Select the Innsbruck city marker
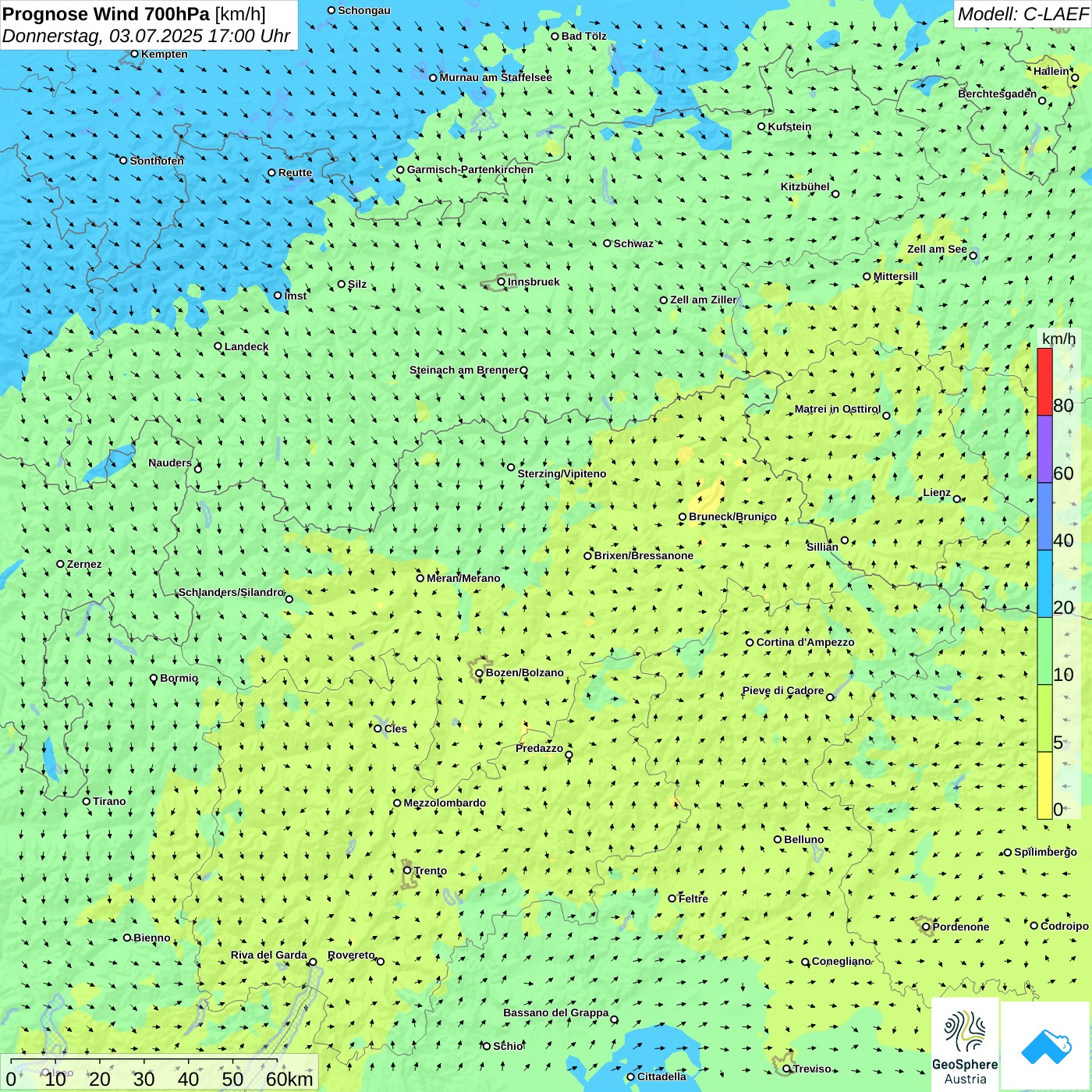This screenshot has height=1092, width=1092. click(x=502, y=282)
